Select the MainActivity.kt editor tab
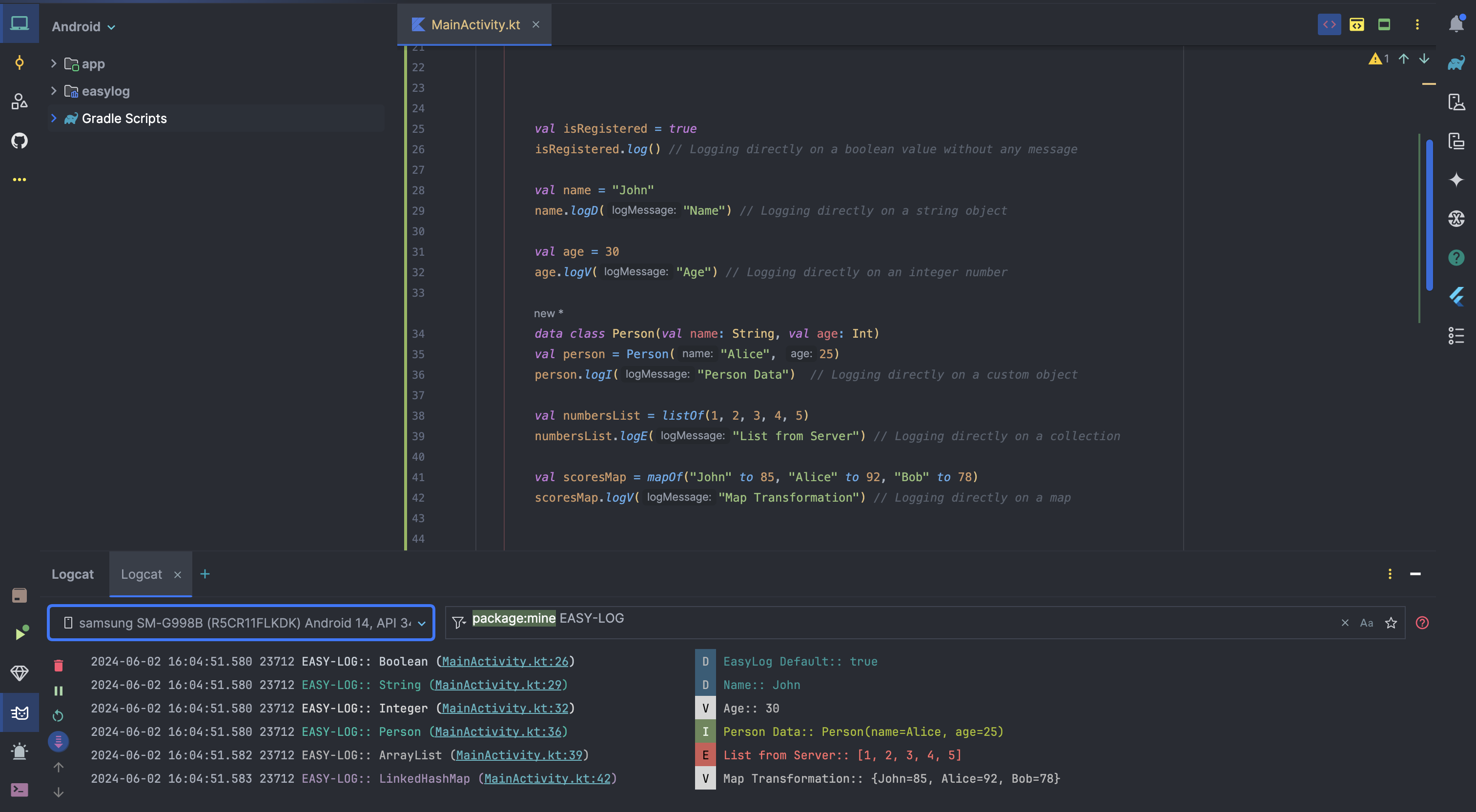This screenshot has width=1476, height=812. point(475,24)
